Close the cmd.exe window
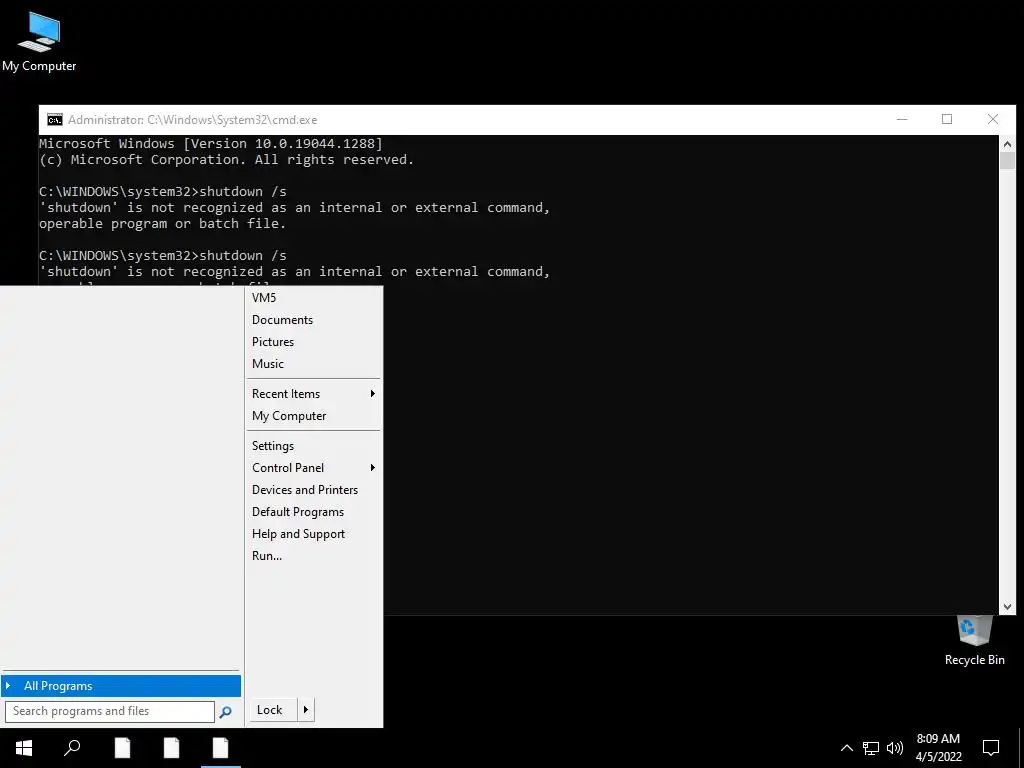1024x768 pixels. pos(993,120)
